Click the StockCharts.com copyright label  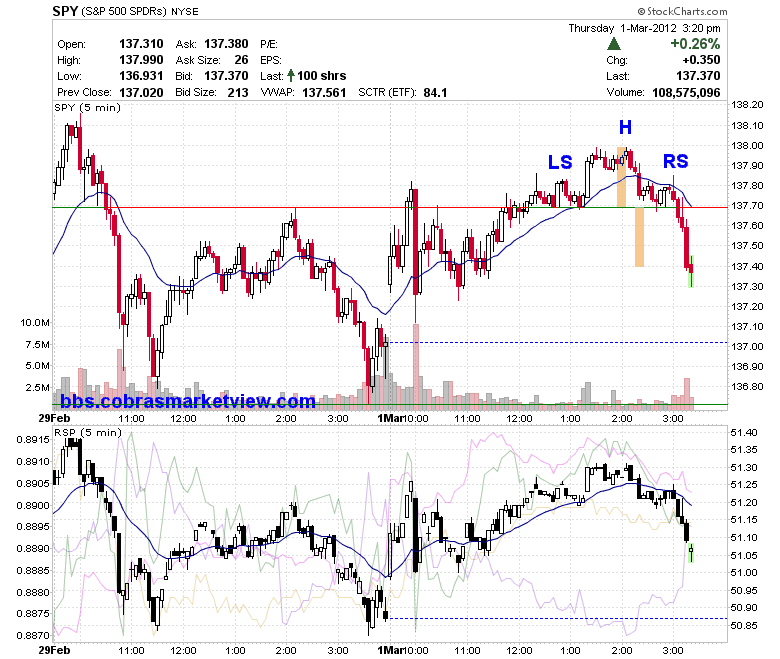point(682,11)
